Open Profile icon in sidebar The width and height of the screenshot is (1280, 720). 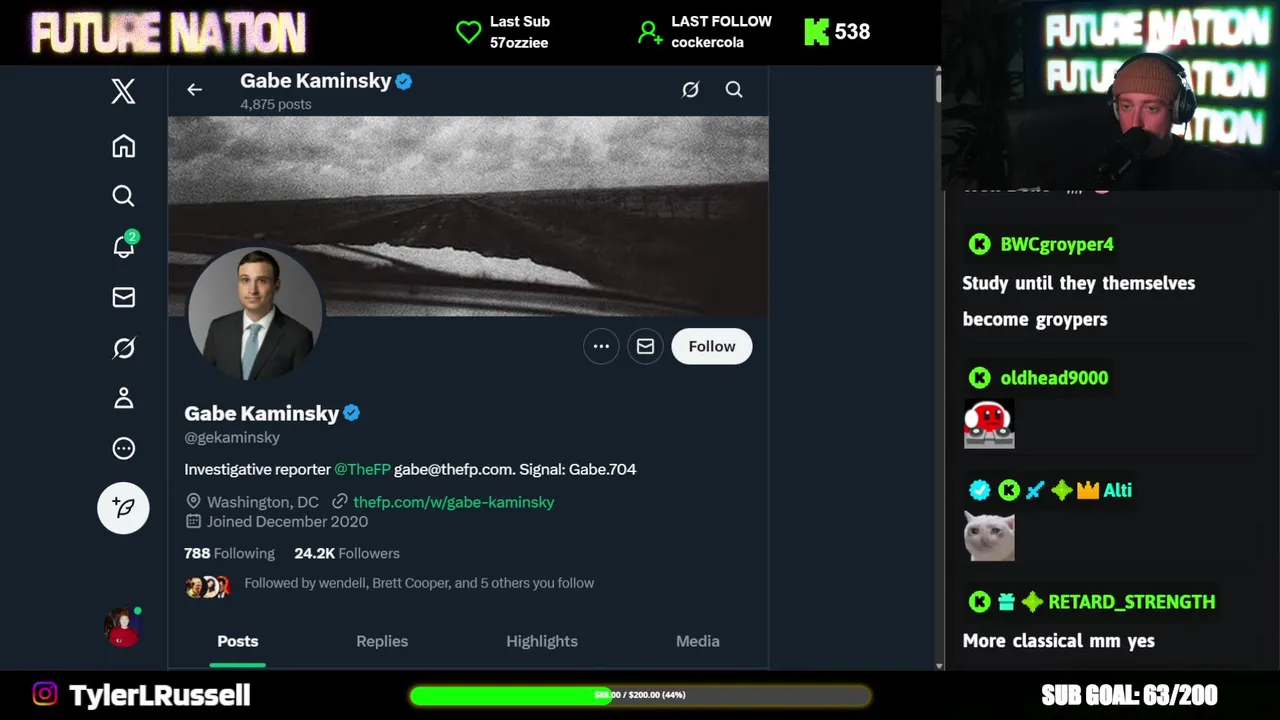click(x=123, y=398)
